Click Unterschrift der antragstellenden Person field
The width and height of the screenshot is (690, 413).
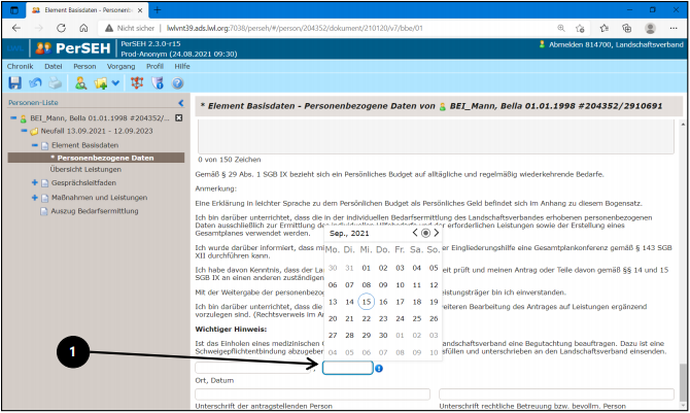tap(312, 394)
